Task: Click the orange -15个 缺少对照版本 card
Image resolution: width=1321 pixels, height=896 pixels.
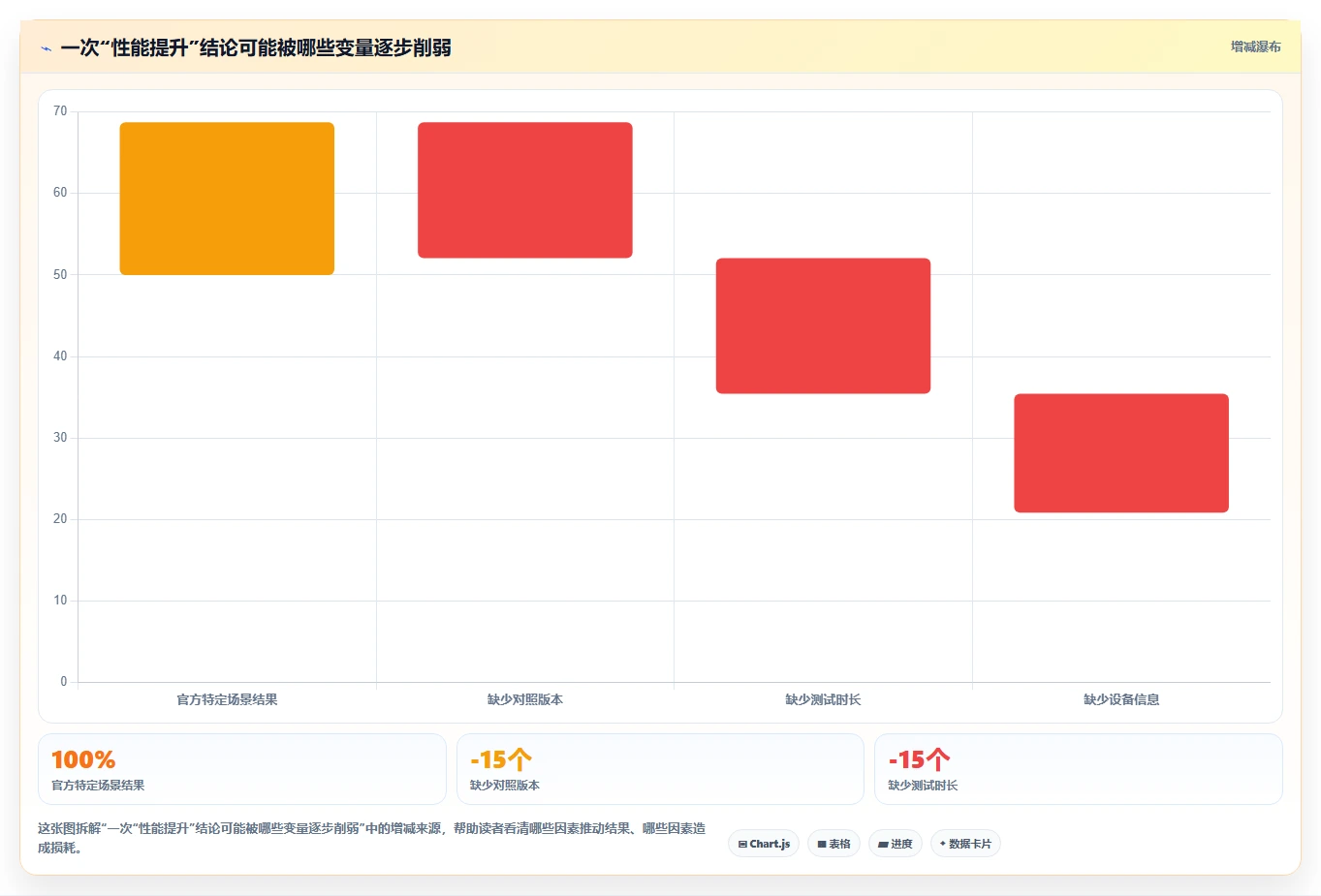Action: (x=660, y=769)
